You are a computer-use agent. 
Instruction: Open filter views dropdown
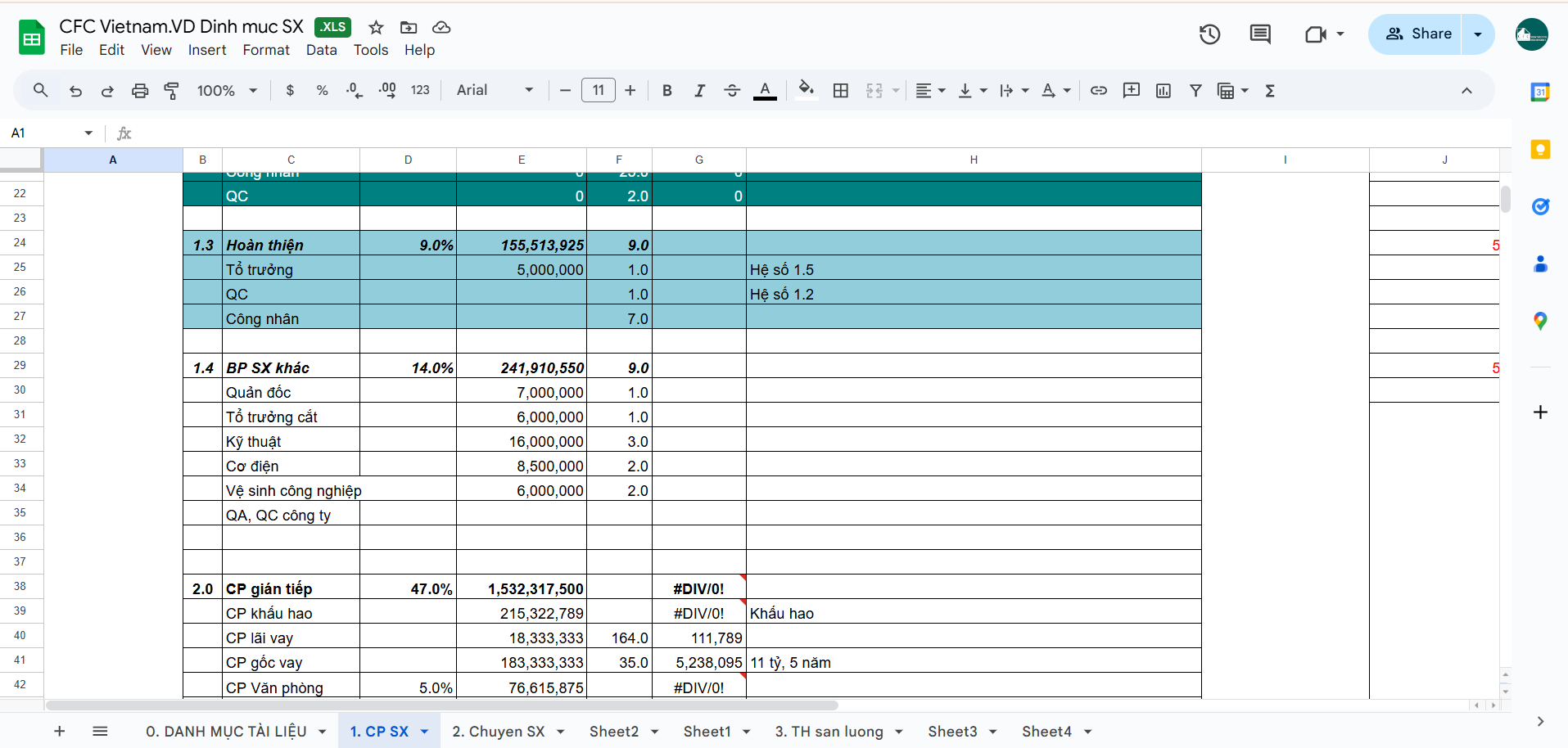coord(1233,90)
